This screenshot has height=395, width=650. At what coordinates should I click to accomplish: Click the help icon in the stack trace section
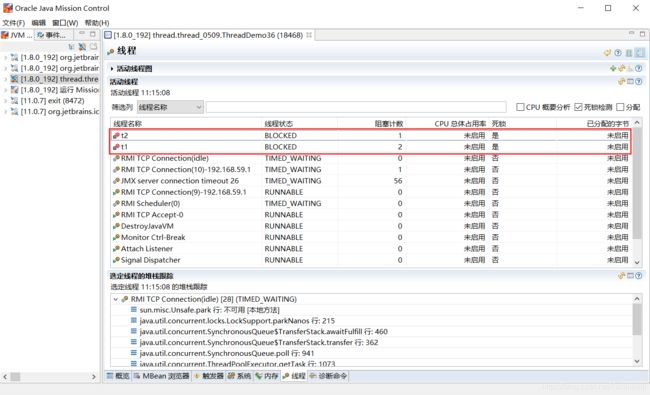coord(639,276)
